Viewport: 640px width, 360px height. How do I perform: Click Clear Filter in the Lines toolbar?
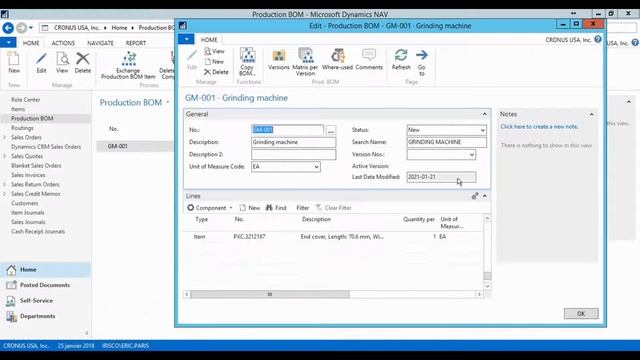pyautogui.click(x=333, y=208)
